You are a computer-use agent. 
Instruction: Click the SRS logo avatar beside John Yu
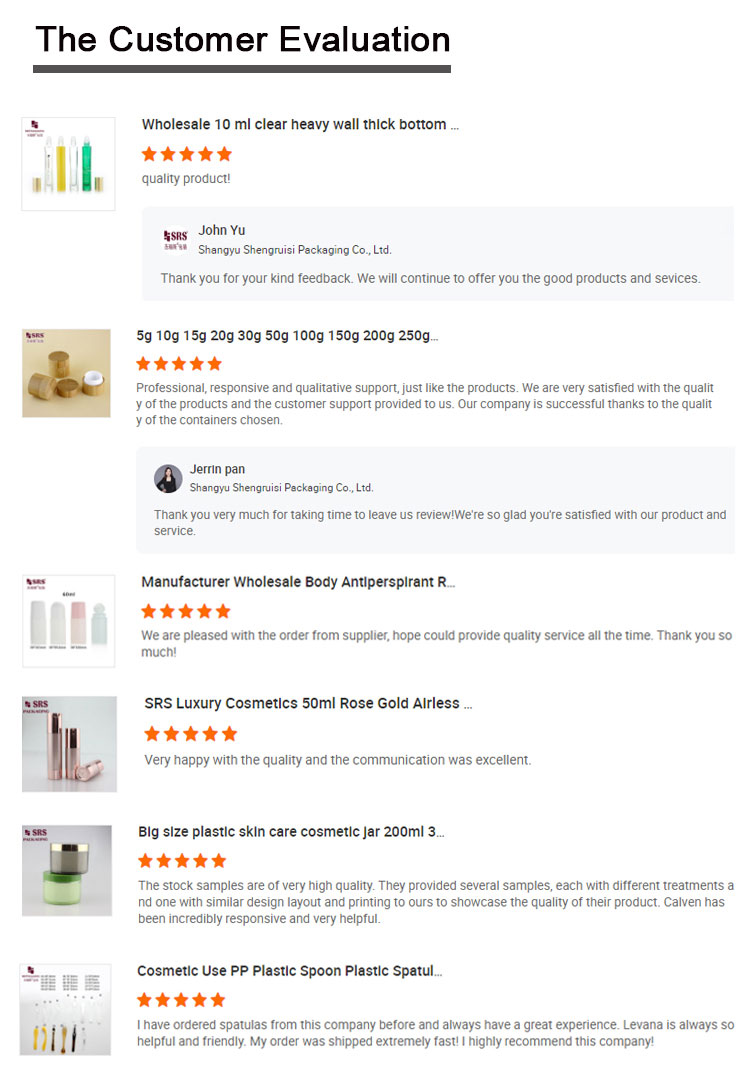pos(176,240)
